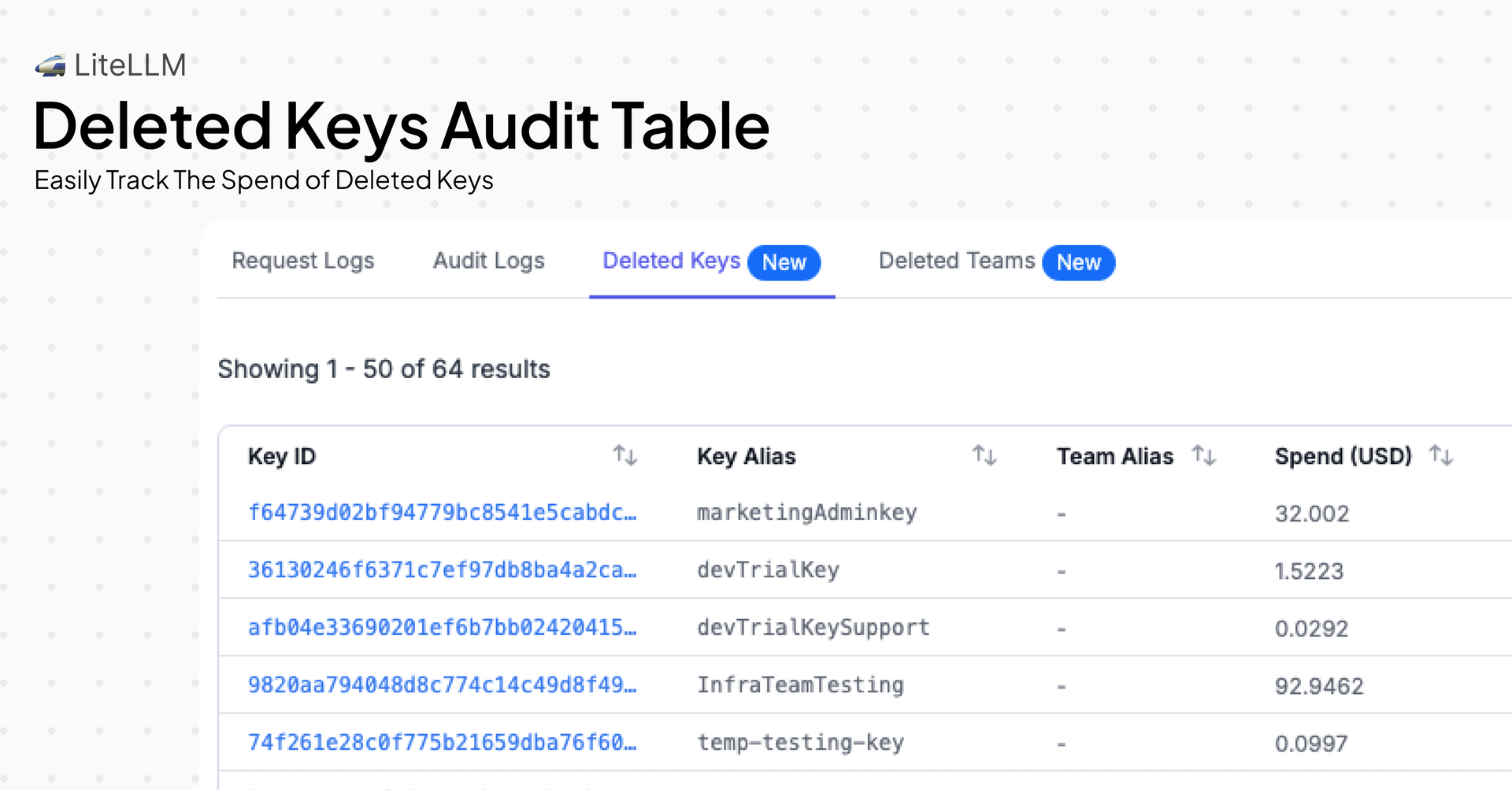
Task: Sort table by Team Alias column icon
Action: 1203,455
